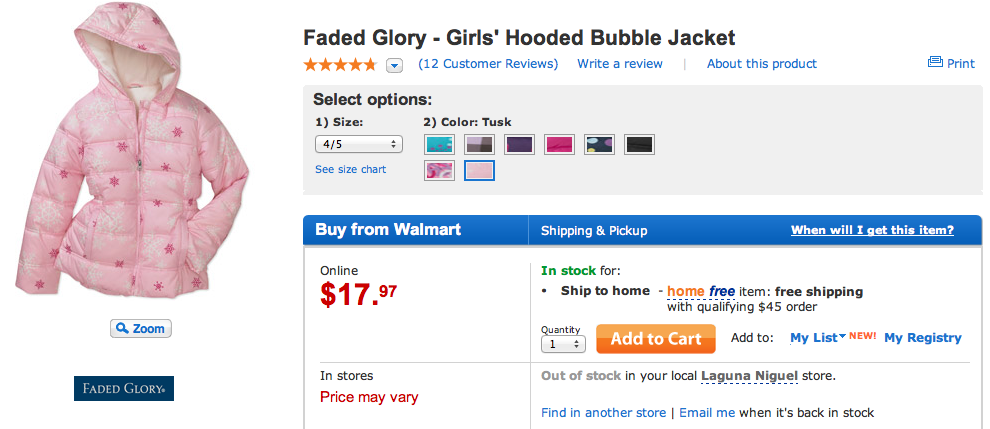Click the Zoom magnifier button under the jacket
Viewport: 990px width, 429px height.
[x=141, y=328]
